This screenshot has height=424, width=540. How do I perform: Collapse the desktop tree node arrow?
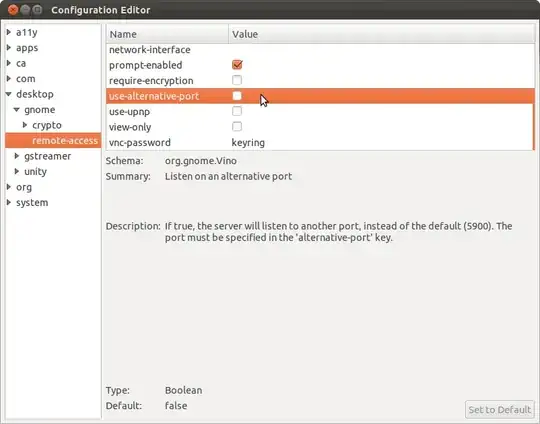tap(9, 94)
